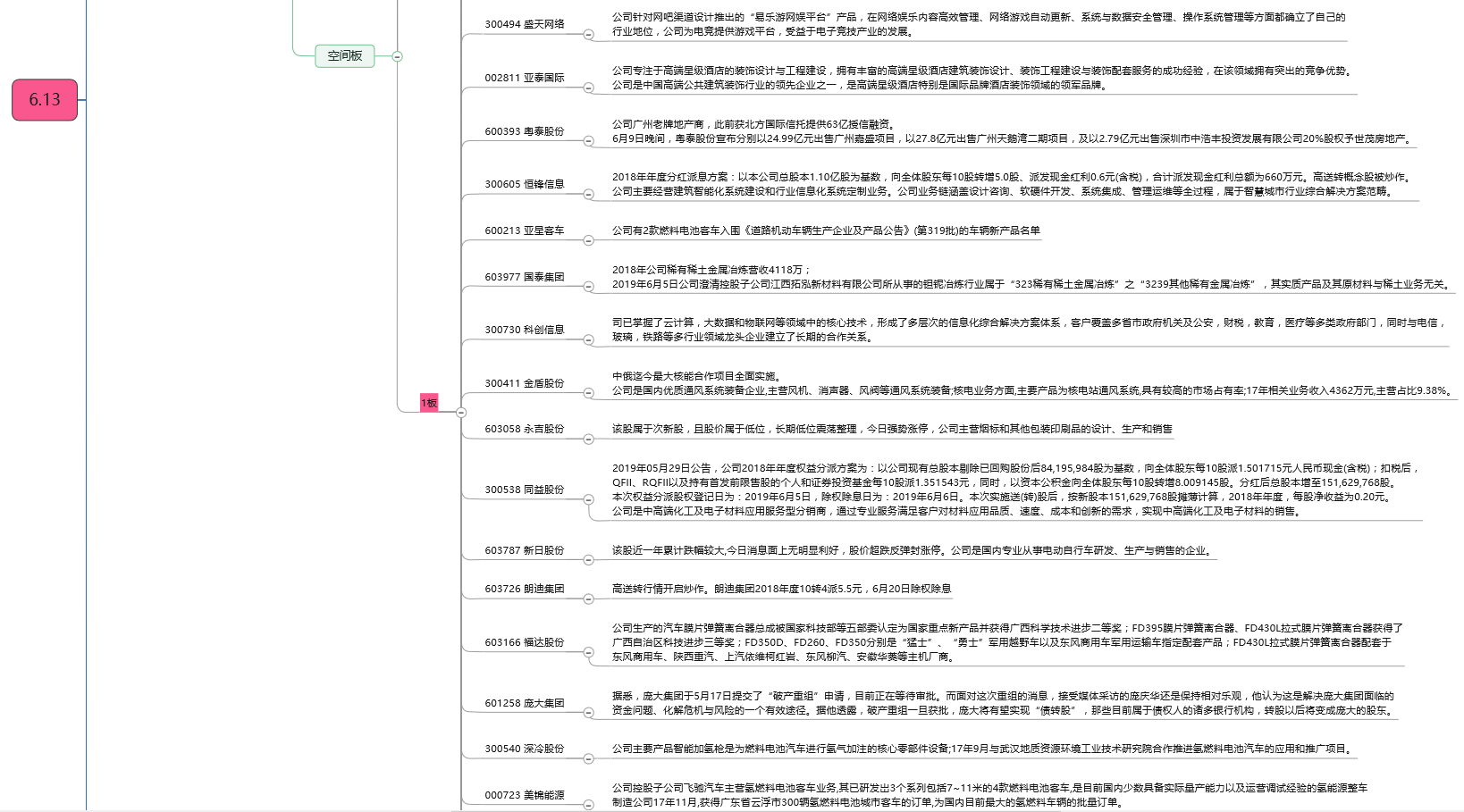Collapse the 300494 盛天网络 branch
The width and height of the screenshot is (1464, 812).
point(588,35)
